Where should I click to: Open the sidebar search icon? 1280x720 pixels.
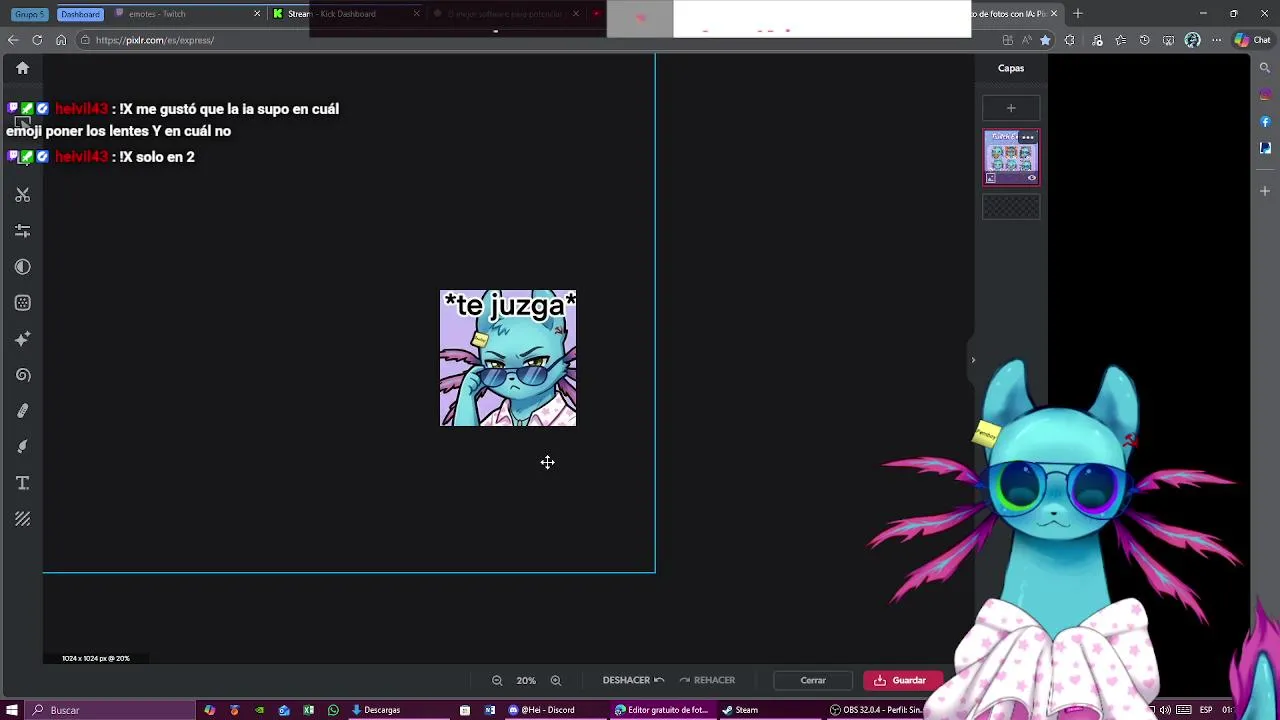coord(1265,68)
